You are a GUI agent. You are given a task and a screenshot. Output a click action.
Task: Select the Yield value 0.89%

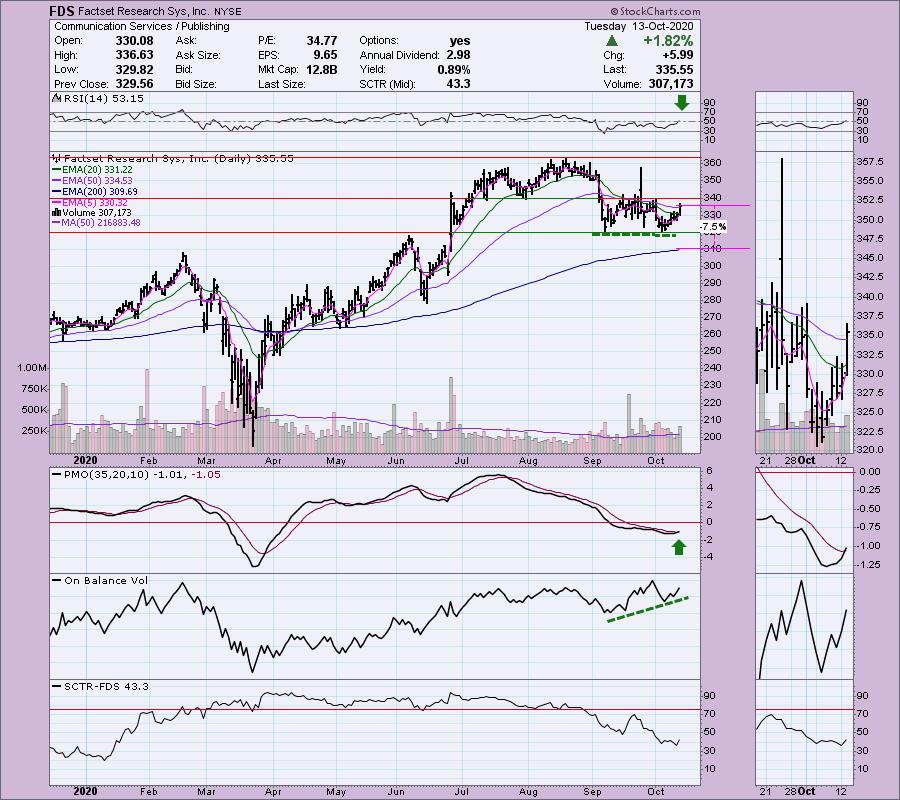click(x=454, y=69)
